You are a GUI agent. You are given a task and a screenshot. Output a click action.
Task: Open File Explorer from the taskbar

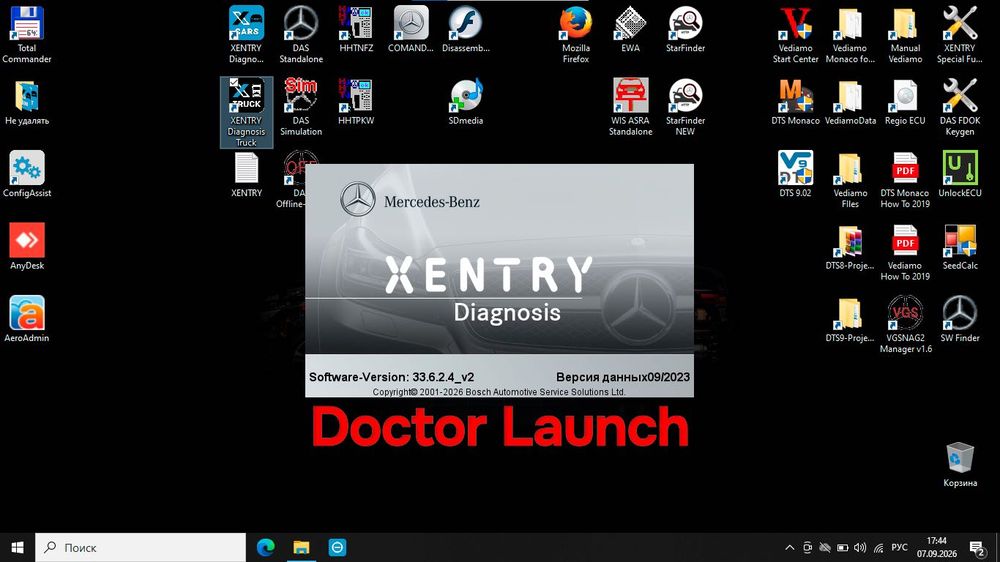click(301, 547)
